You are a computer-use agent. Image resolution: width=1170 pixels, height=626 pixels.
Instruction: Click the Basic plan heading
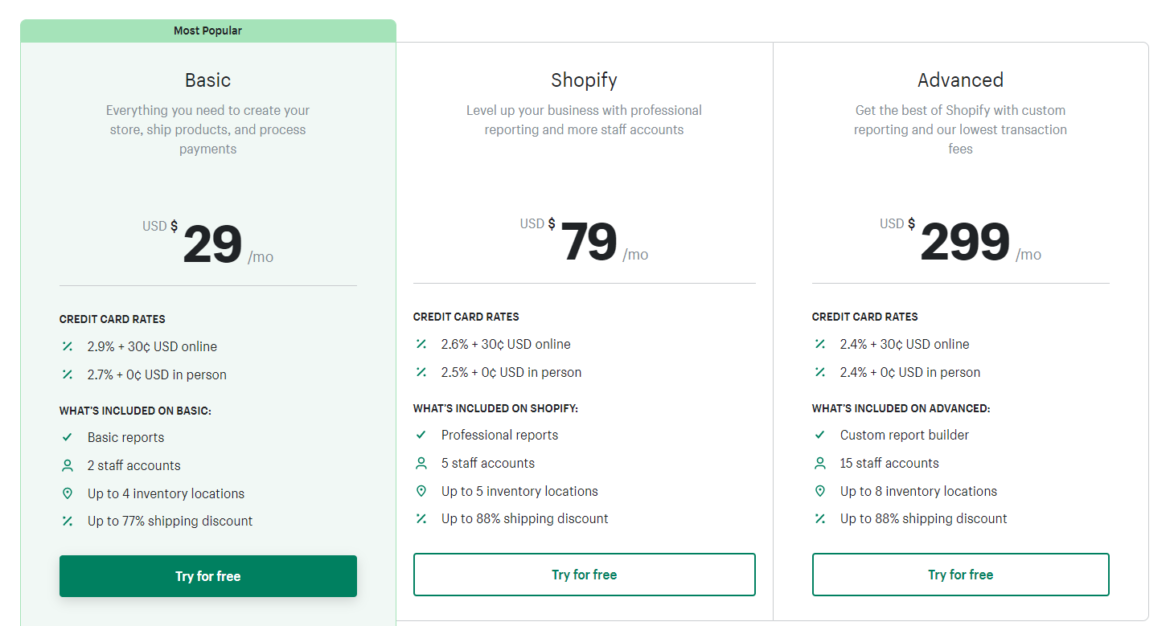click(x=207, y=80)
